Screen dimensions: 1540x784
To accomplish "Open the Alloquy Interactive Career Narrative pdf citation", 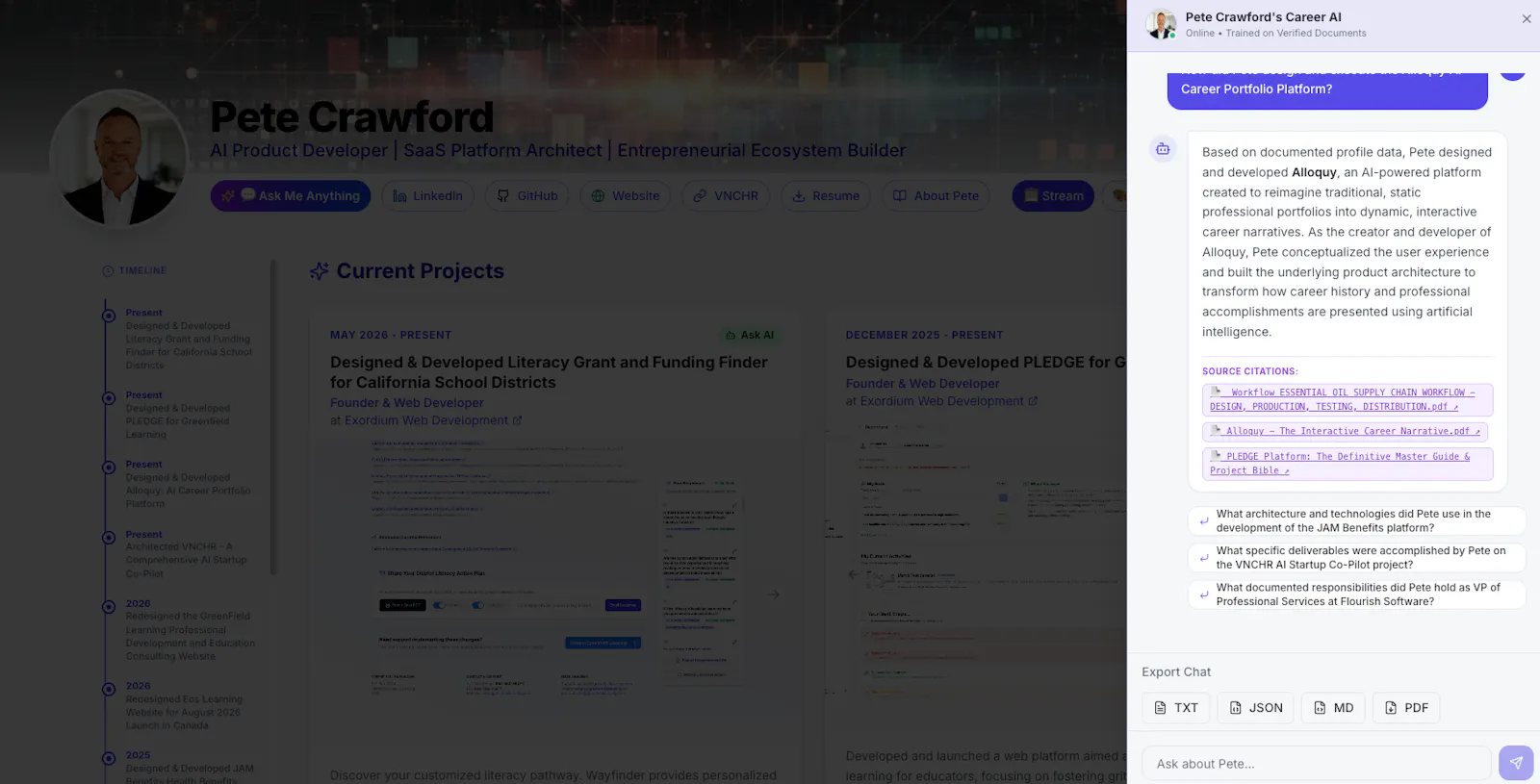I will [x=1346, y=432].
